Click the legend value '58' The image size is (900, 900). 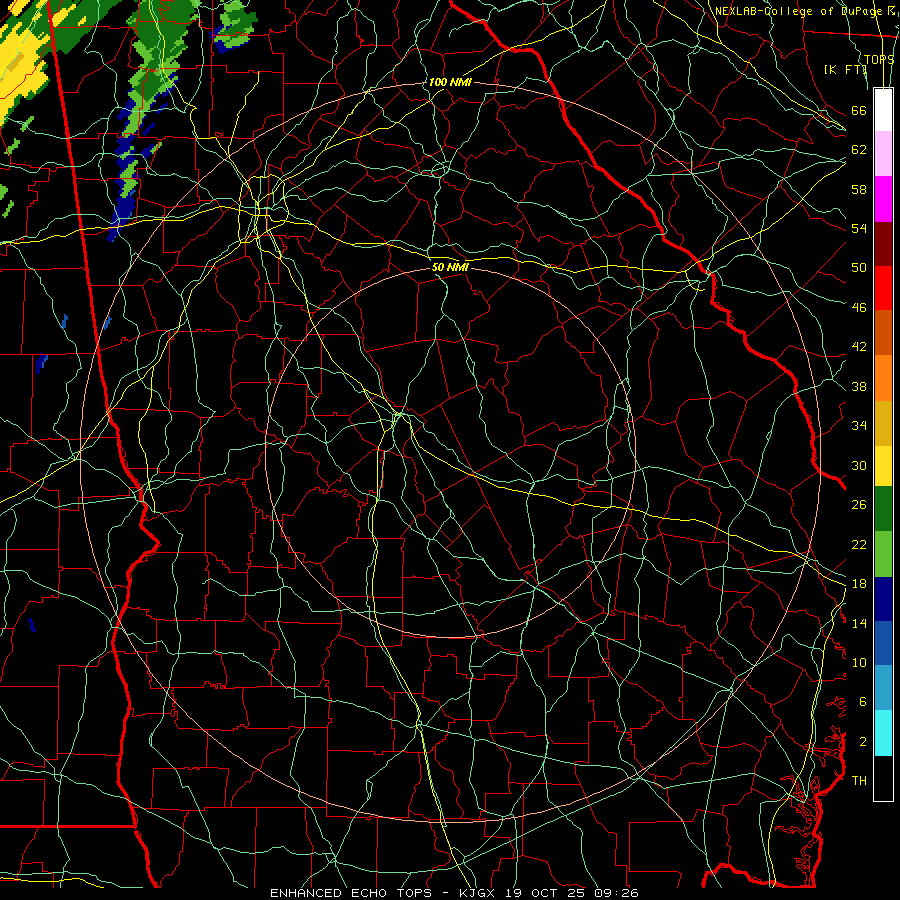point(859,189)
